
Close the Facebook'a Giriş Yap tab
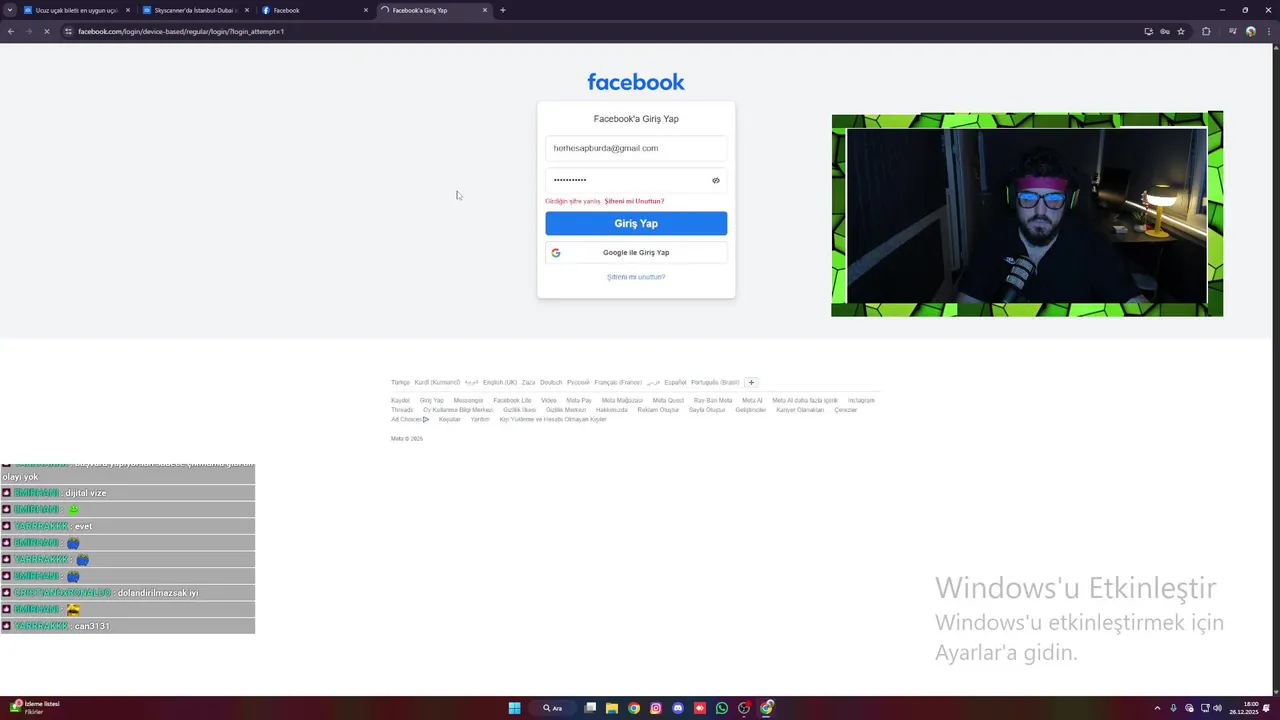click(485, 10)
